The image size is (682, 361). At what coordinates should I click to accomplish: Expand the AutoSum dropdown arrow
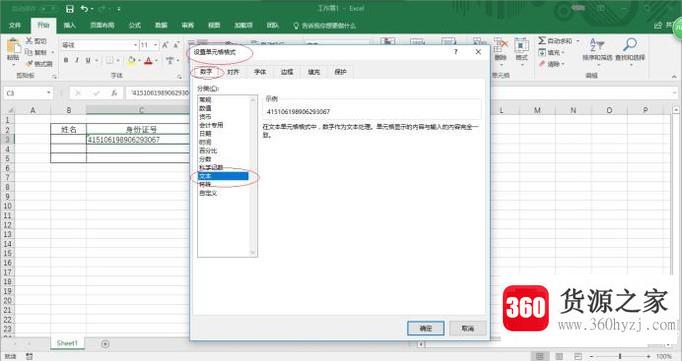[x=578, y=40]
